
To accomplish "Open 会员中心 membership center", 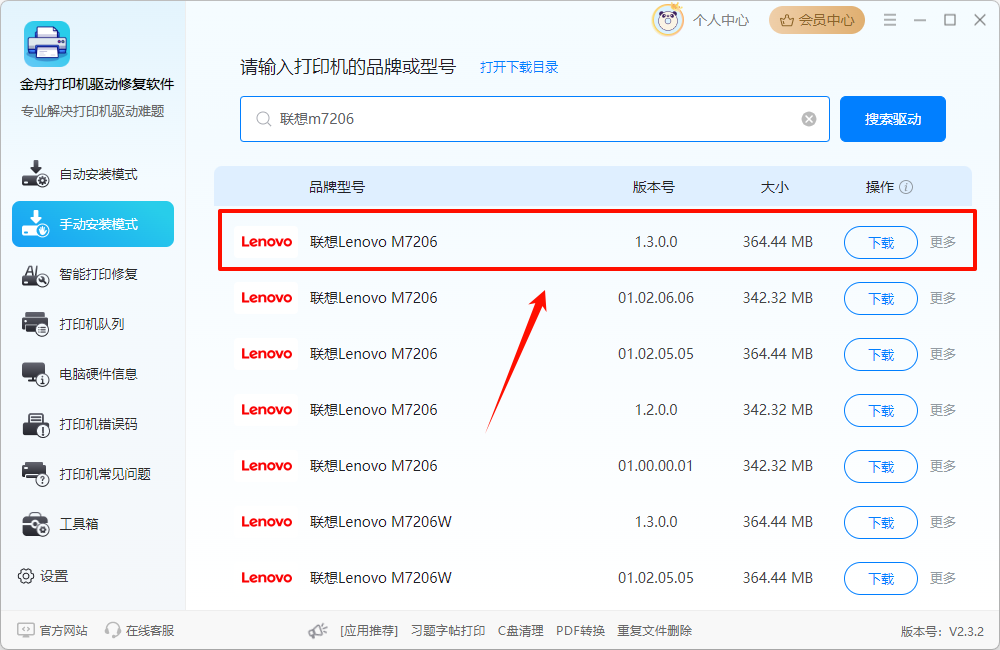I will [816, 19].
